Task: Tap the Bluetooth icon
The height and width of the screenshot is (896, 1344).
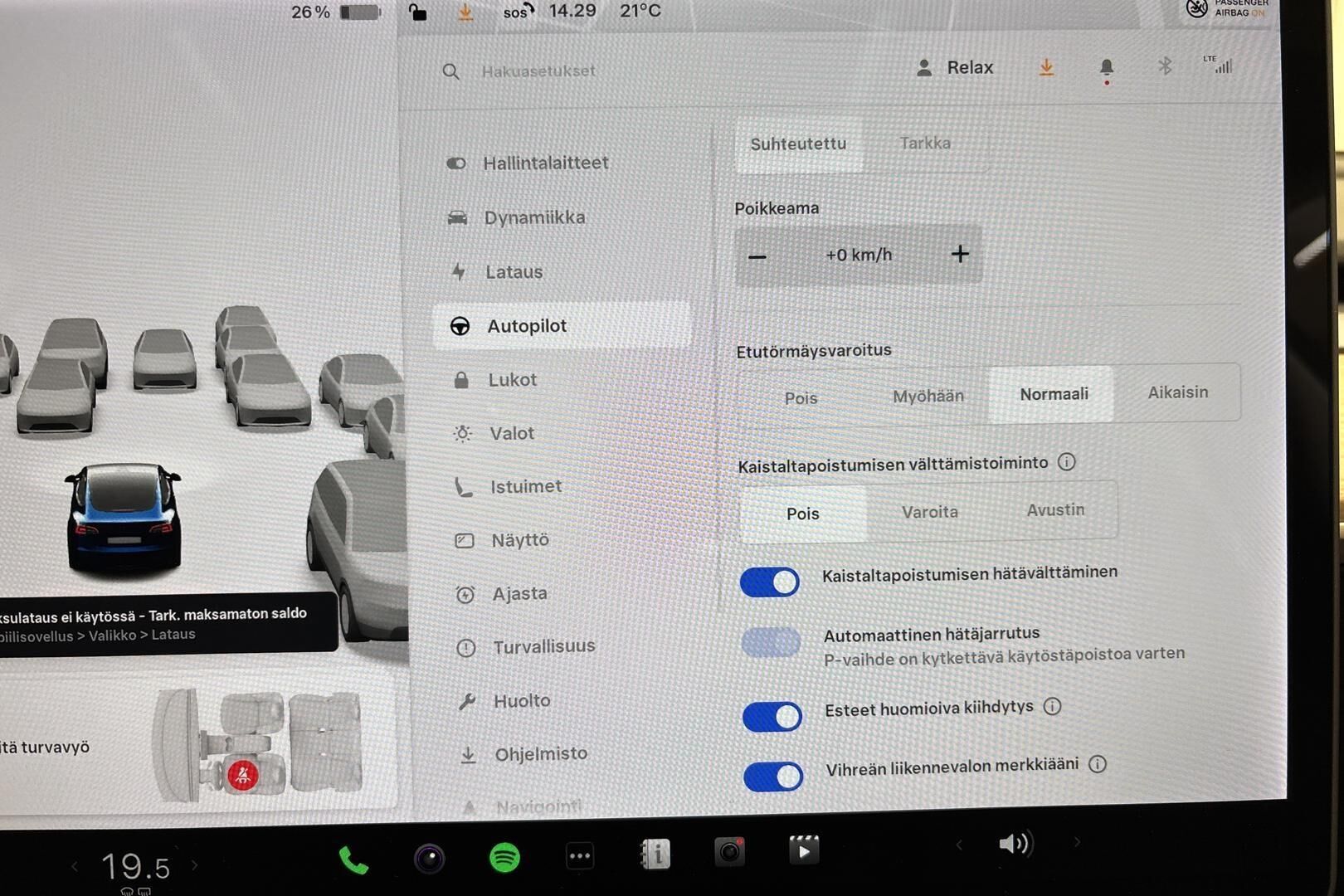Action: tap(1165, 66)
